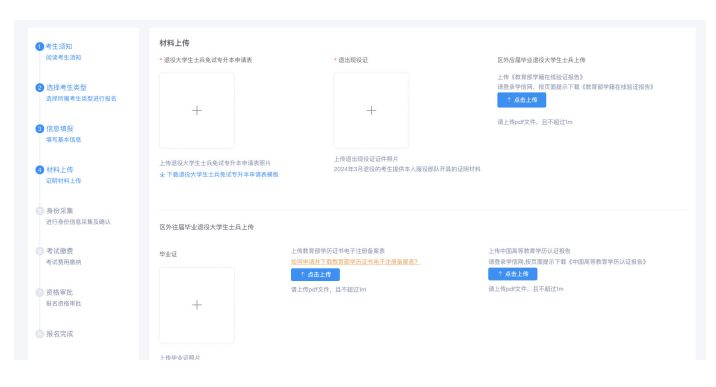
Task: Click 请上传pdf文件 hint under 学籍在线验证报告 upload
Action: [535, 122]
